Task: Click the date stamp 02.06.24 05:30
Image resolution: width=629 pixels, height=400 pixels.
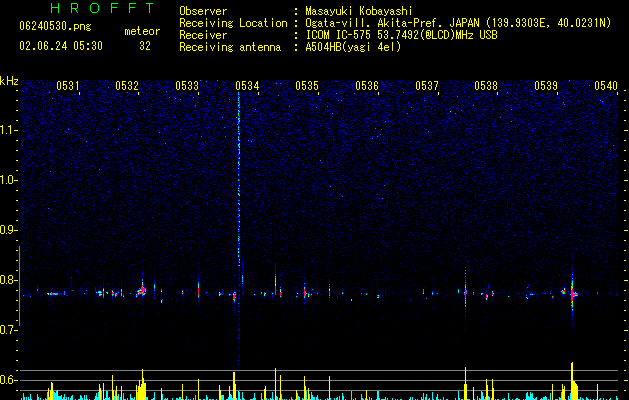Action: [x=61, y=46]
